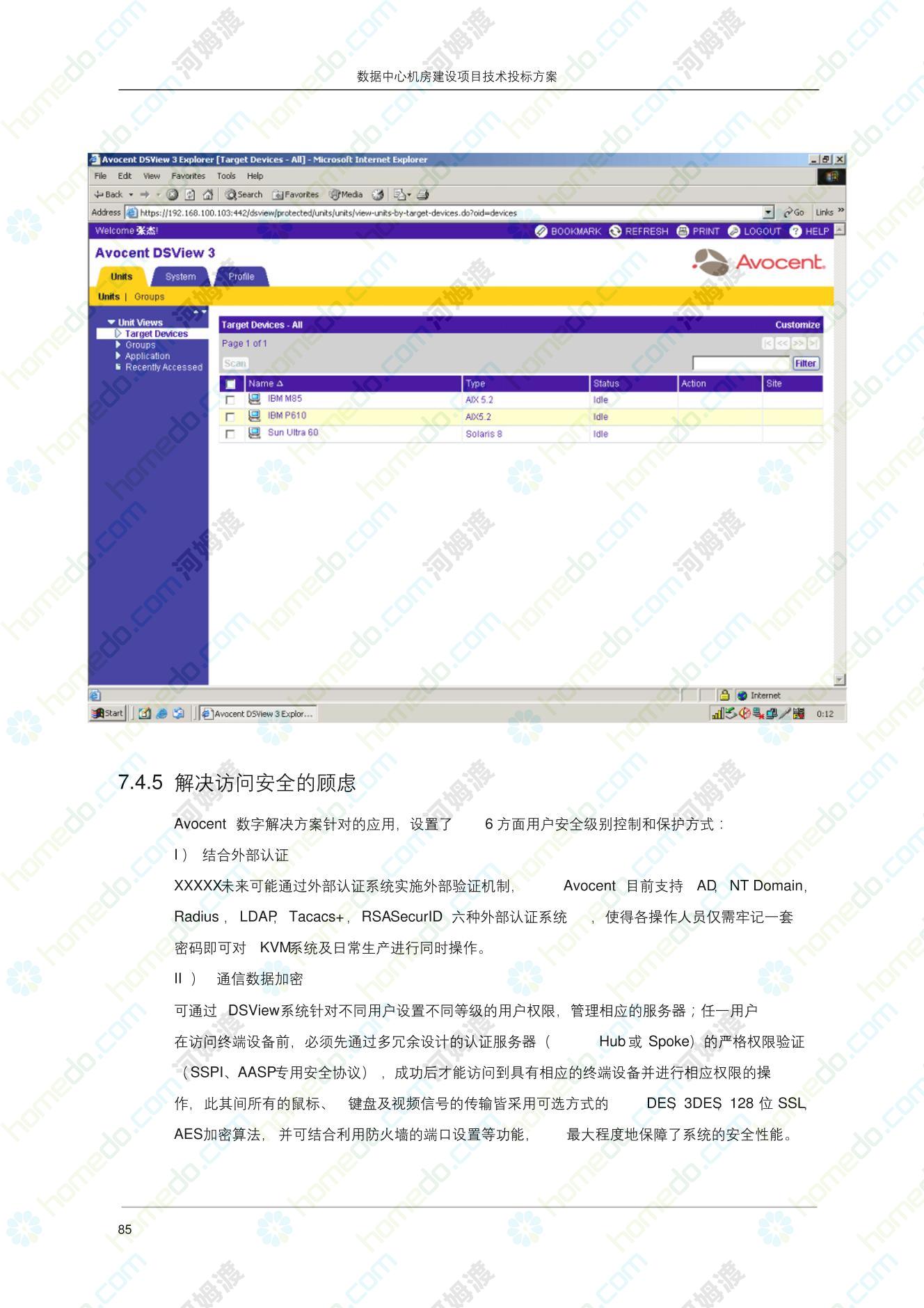The width and height of the screenshot is (924, 1308).
Task: Open the Help menu
Action: [255, 176]
